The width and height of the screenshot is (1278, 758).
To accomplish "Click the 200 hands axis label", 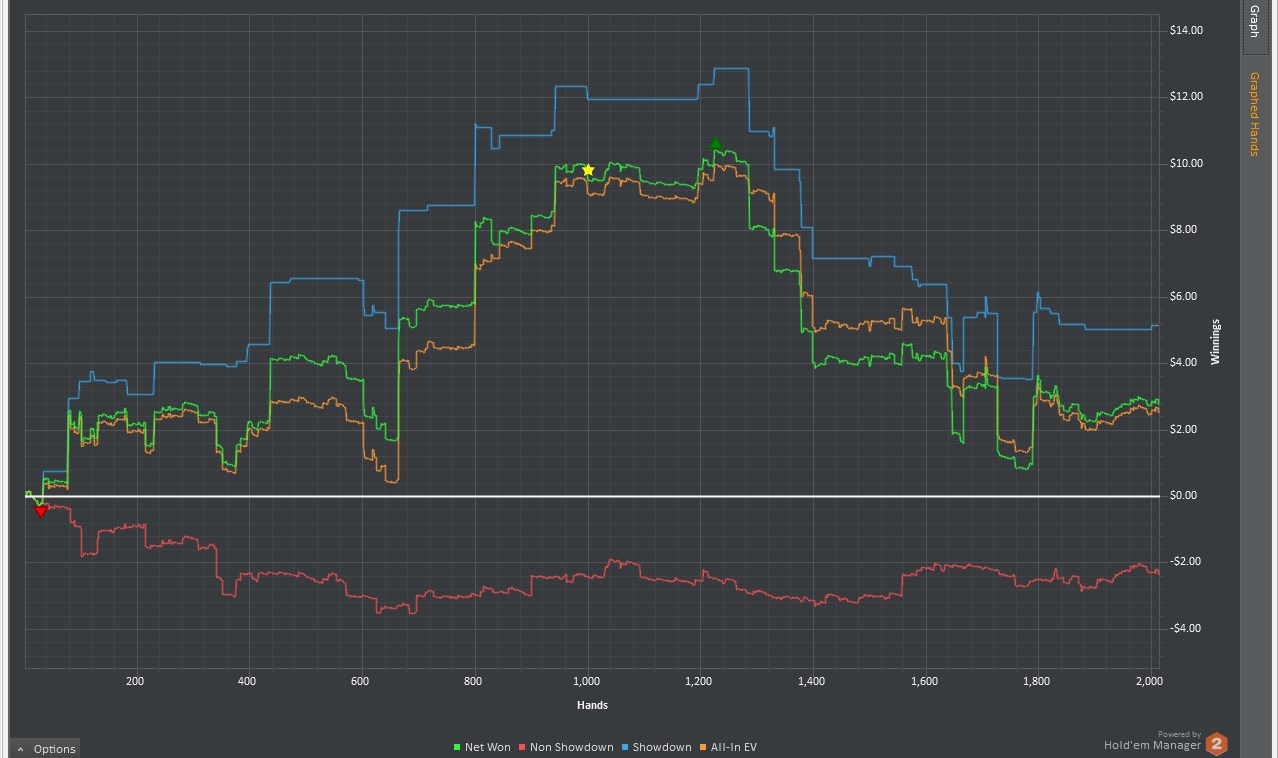I will tap(135, 681).
